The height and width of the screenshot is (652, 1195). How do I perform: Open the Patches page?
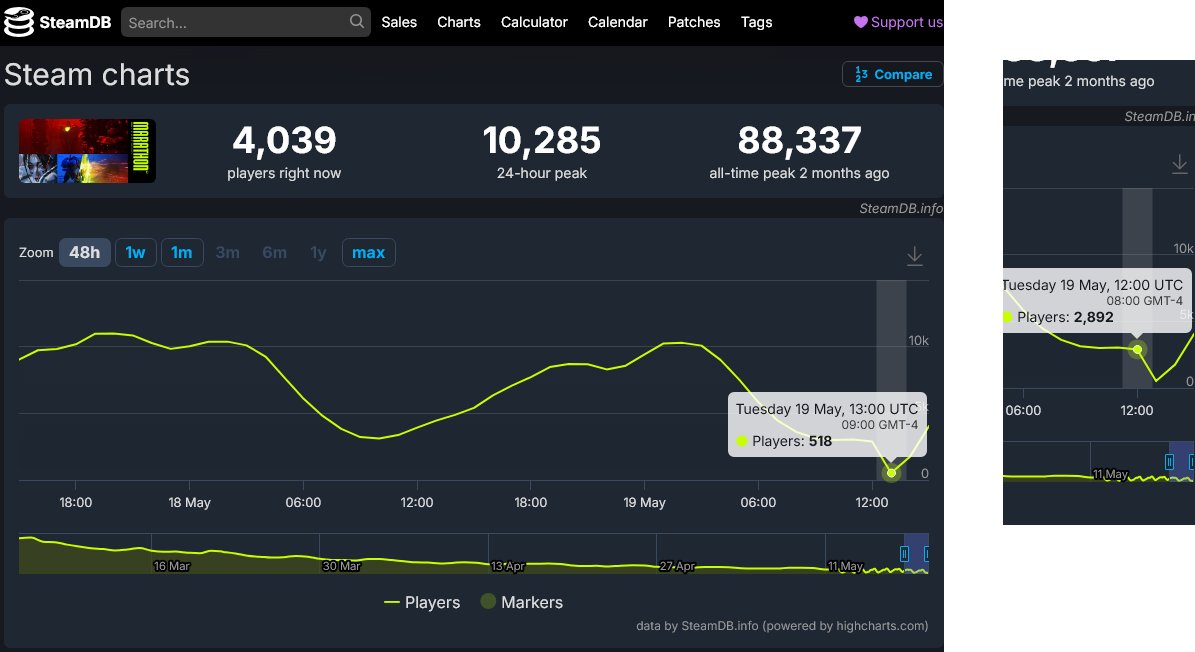coord(694,22)
